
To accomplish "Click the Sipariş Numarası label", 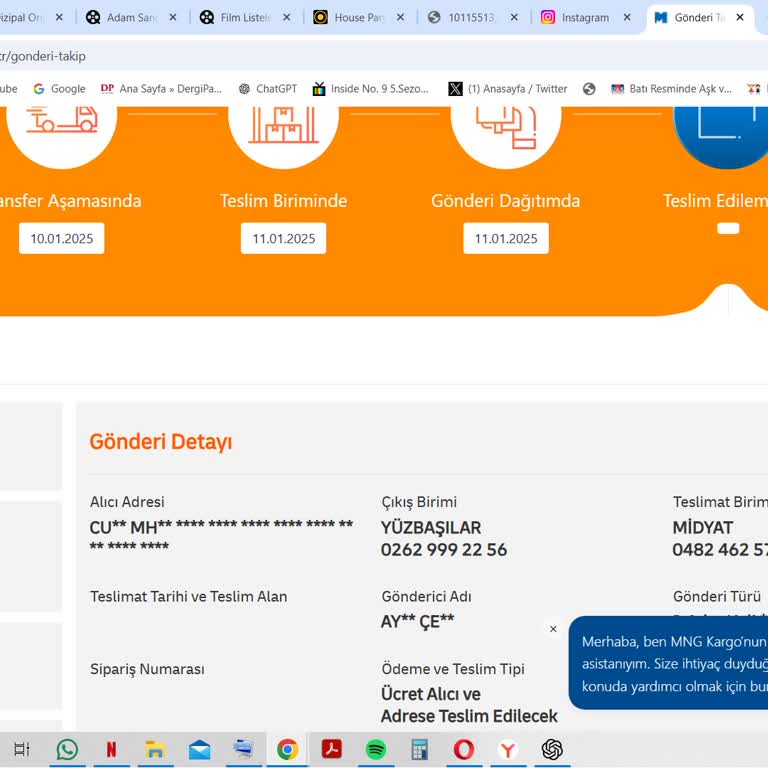I will [x=147, y=669].
